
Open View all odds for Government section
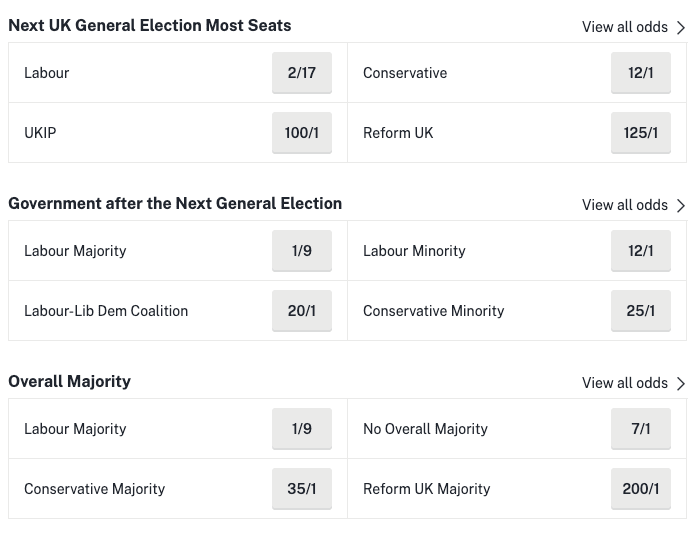click(x=624, y=205)
